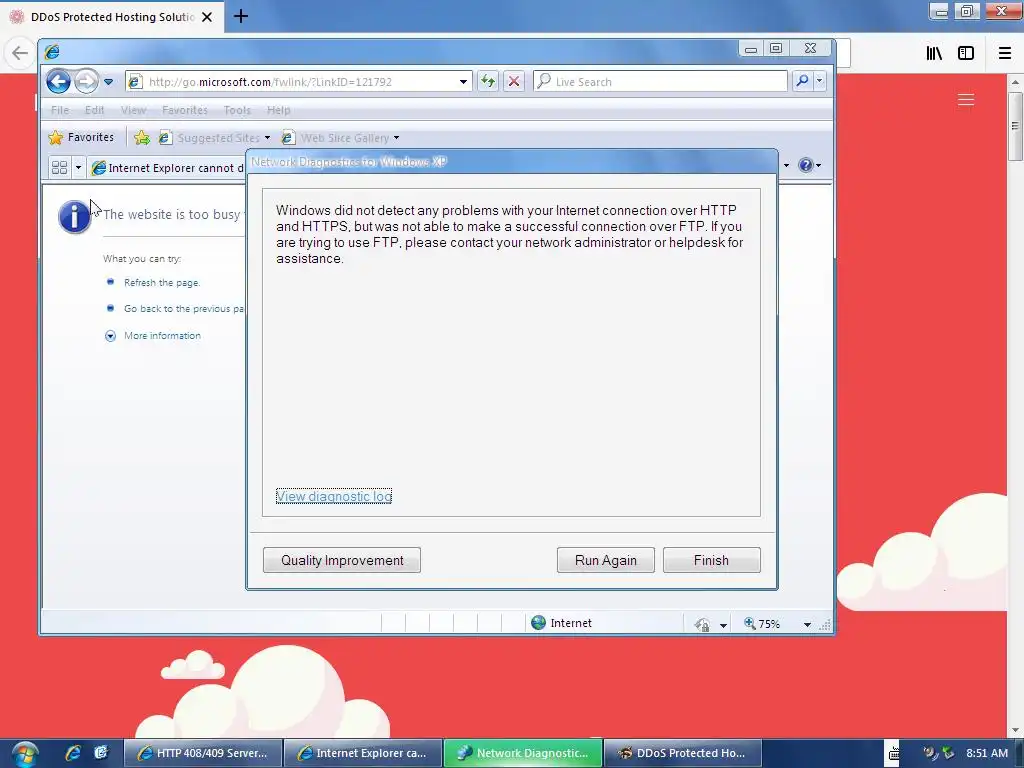1024x768 pixels.
Task: Open zoom level dropdown arrow
Action: point(807,625)
